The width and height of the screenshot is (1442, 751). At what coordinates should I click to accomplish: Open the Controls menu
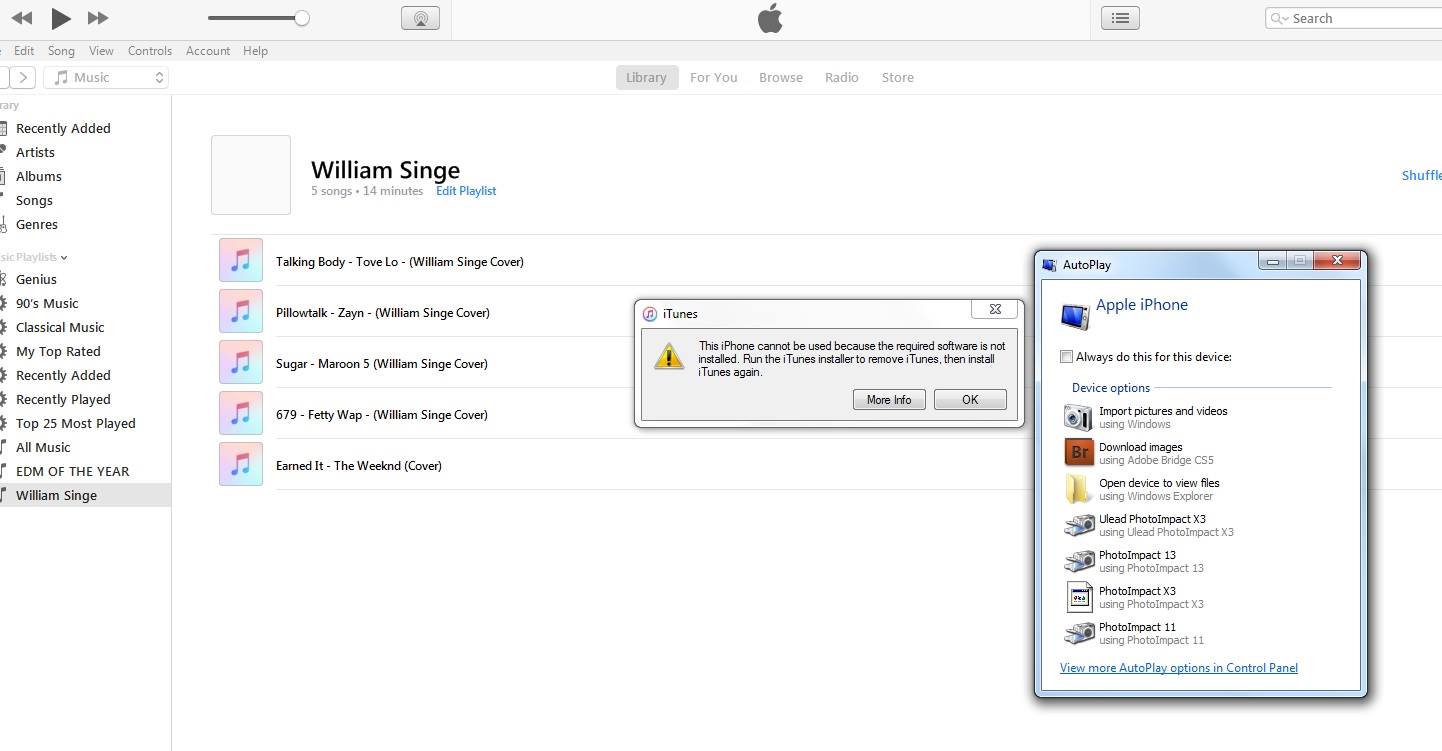click(x=150, y=51)
